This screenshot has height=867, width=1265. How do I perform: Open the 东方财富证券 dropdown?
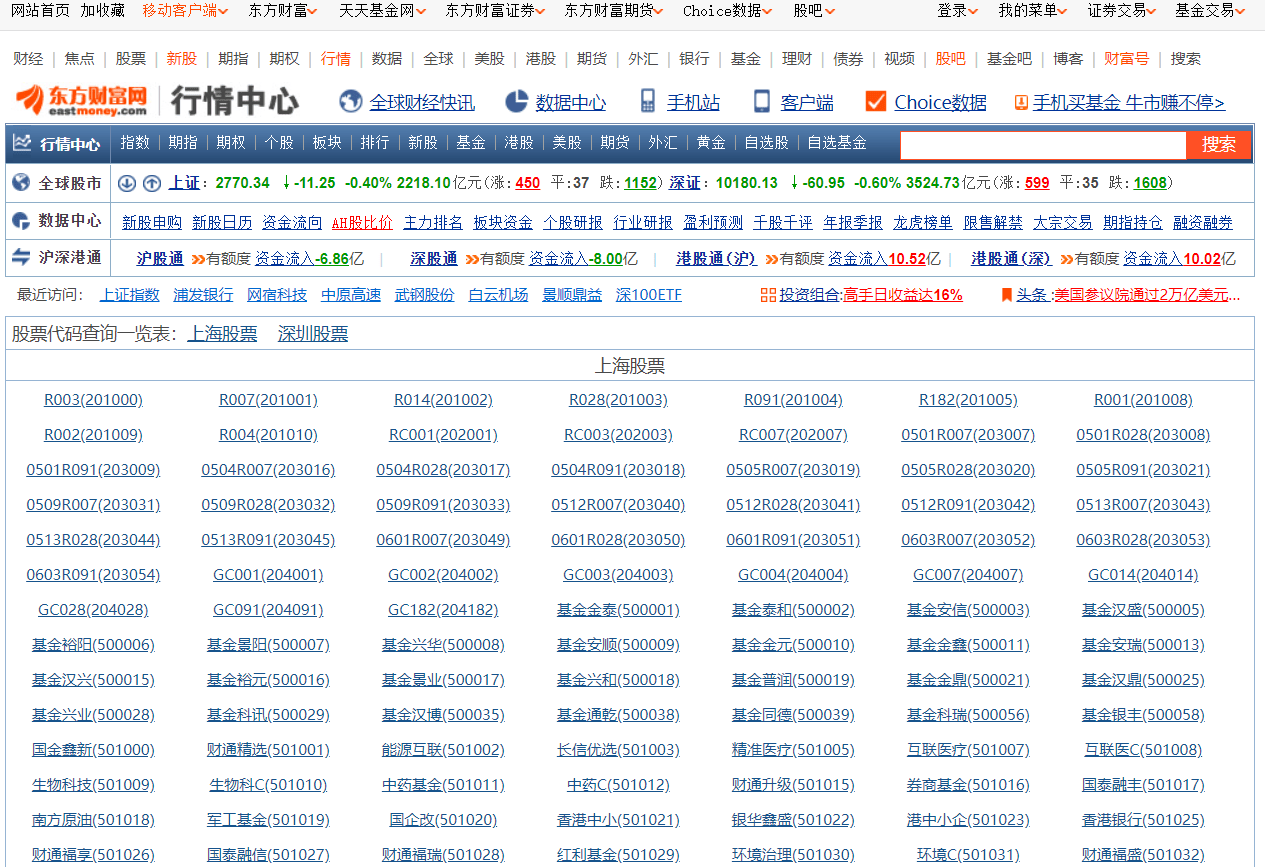[495, 11]
